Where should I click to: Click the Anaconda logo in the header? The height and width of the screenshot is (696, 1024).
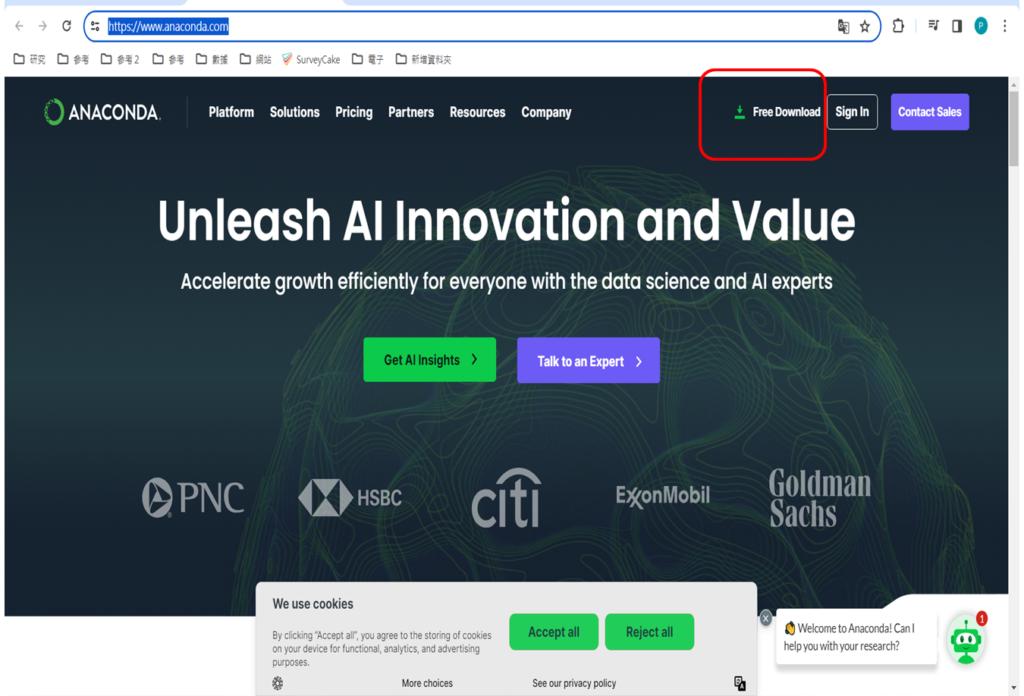click(101, 112)
